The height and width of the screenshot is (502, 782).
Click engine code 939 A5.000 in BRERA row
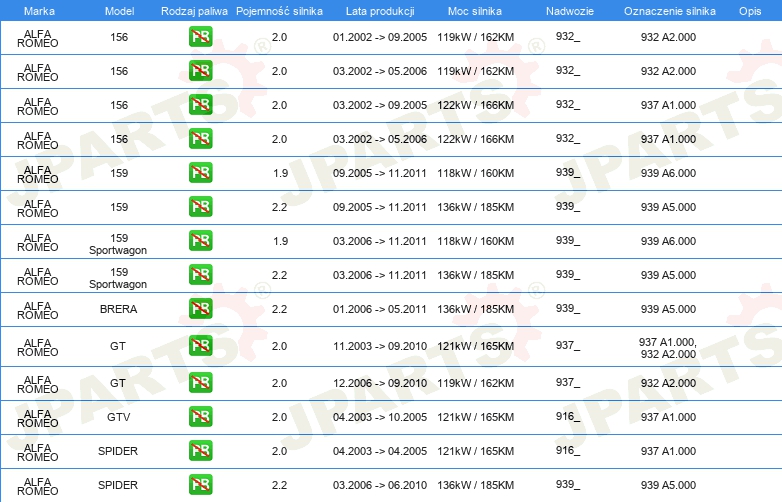[668, 309]
